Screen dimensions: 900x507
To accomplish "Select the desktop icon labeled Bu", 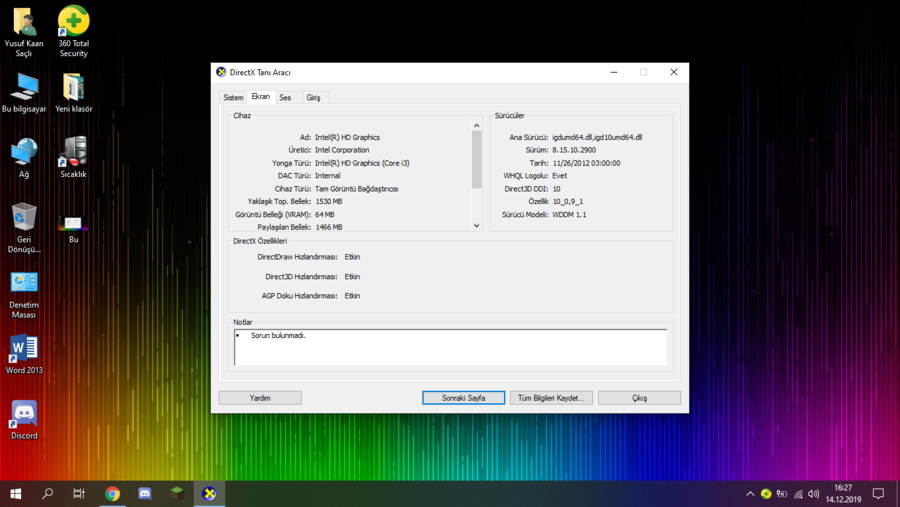I will pos(73,228).
